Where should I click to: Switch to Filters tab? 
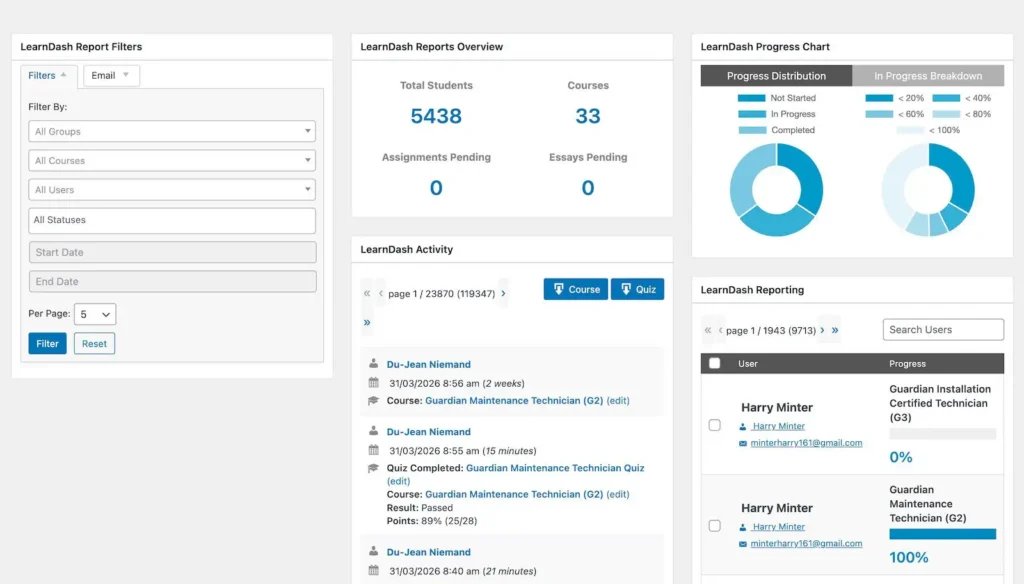click(x=48, y=76)
